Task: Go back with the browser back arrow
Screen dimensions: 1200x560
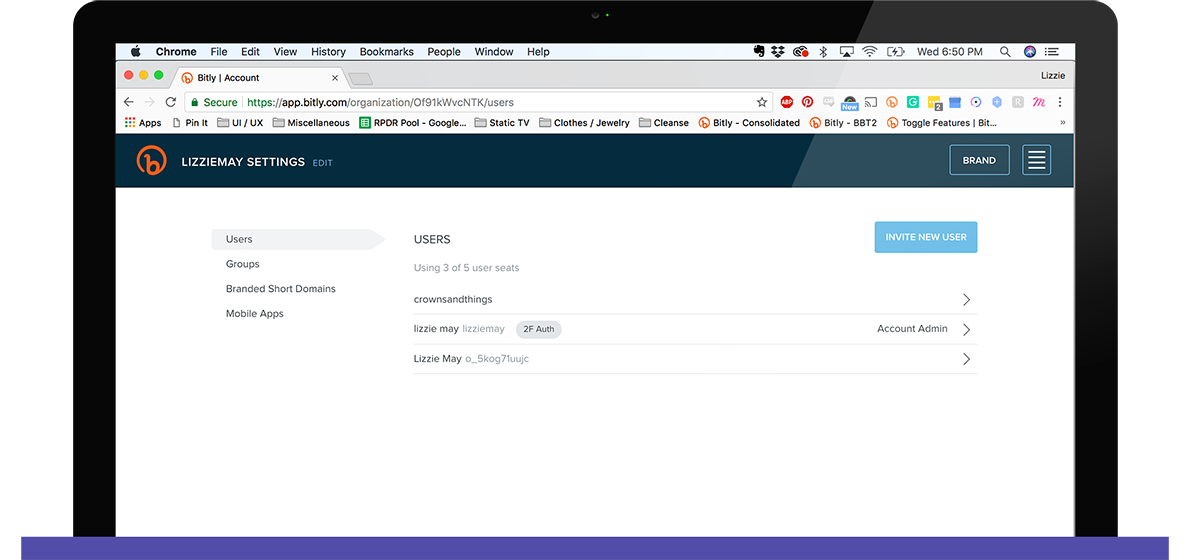Action: click(x=128, y=102)
